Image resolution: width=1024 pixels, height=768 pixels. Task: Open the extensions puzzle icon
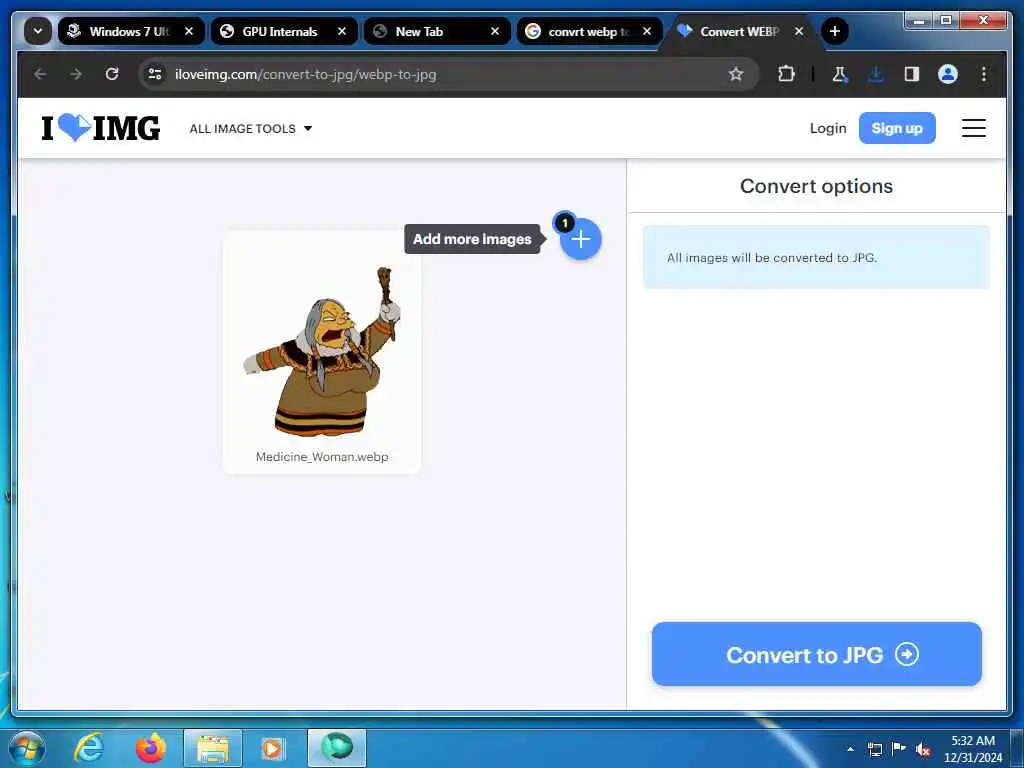tap(786, 74)
